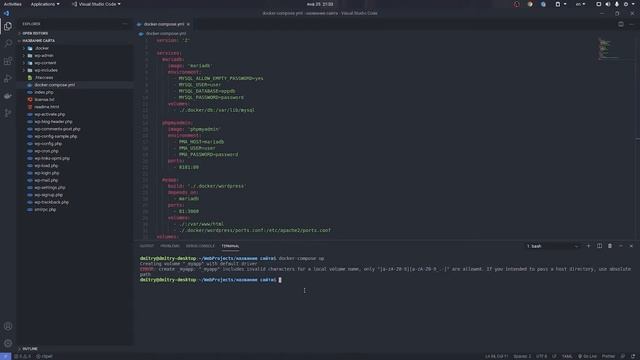Open Explorer panel more actions (ellipsis)
640x360 pixels.
tap(125, 24)
